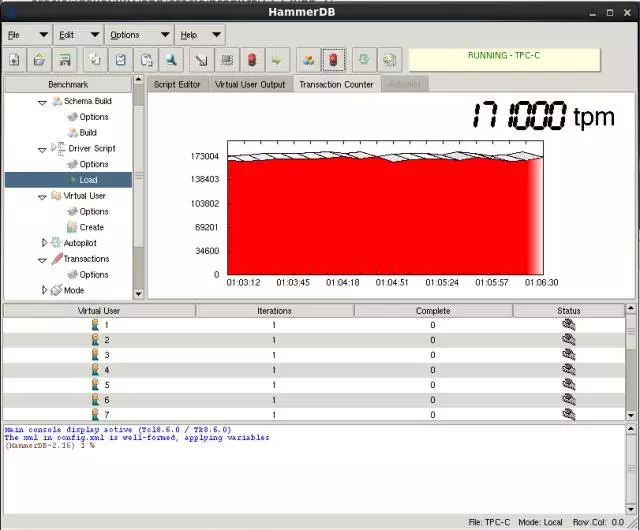The width and height of the screenshot is (640, 530).
Task: Click the status icon for virtual user 7
Action: pos(569,414)
